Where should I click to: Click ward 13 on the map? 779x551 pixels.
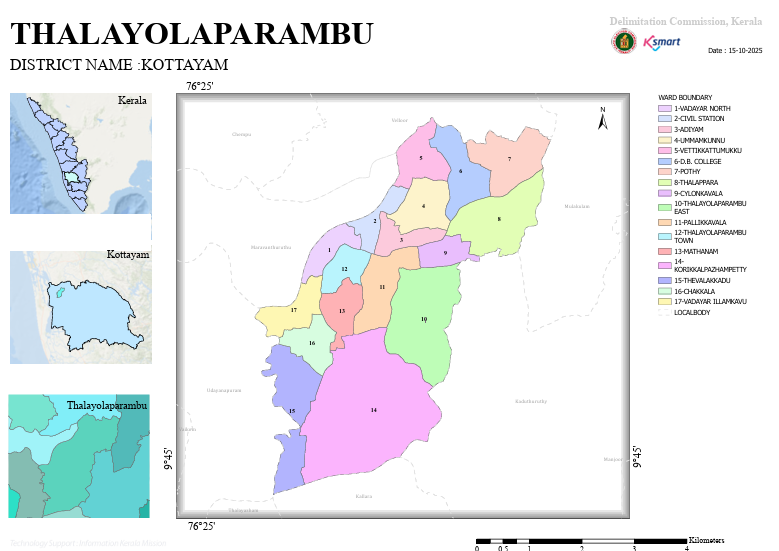[341, 311]
